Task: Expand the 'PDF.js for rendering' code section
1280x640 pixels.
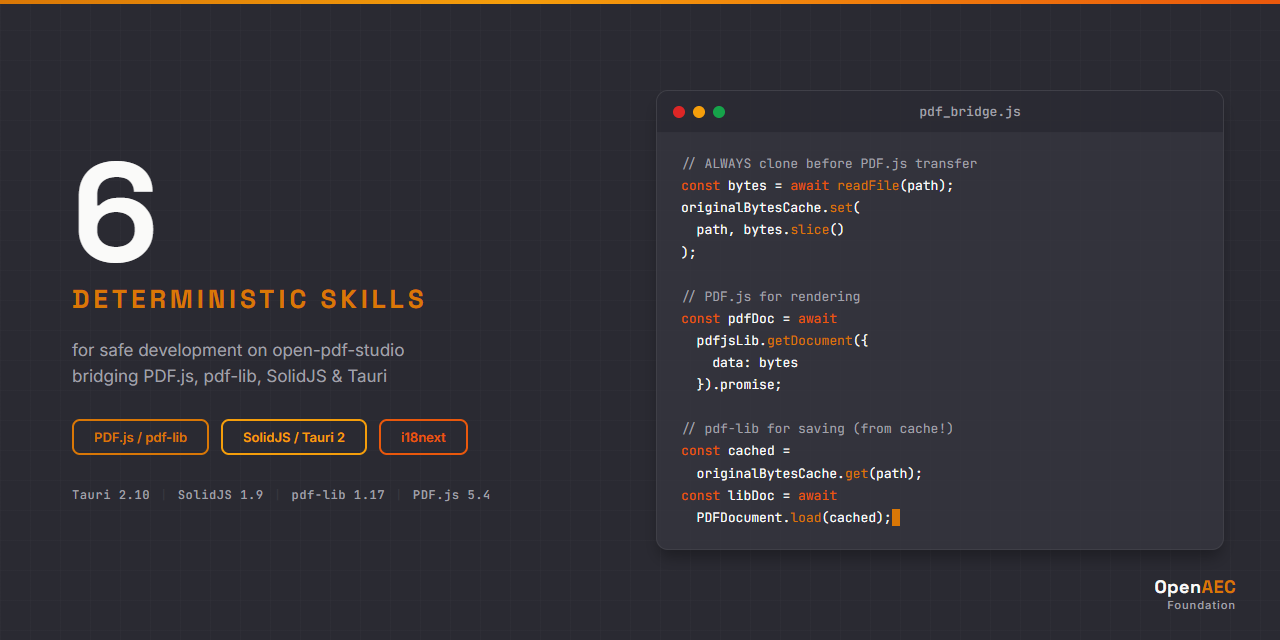Action: (x=770, y=296)
